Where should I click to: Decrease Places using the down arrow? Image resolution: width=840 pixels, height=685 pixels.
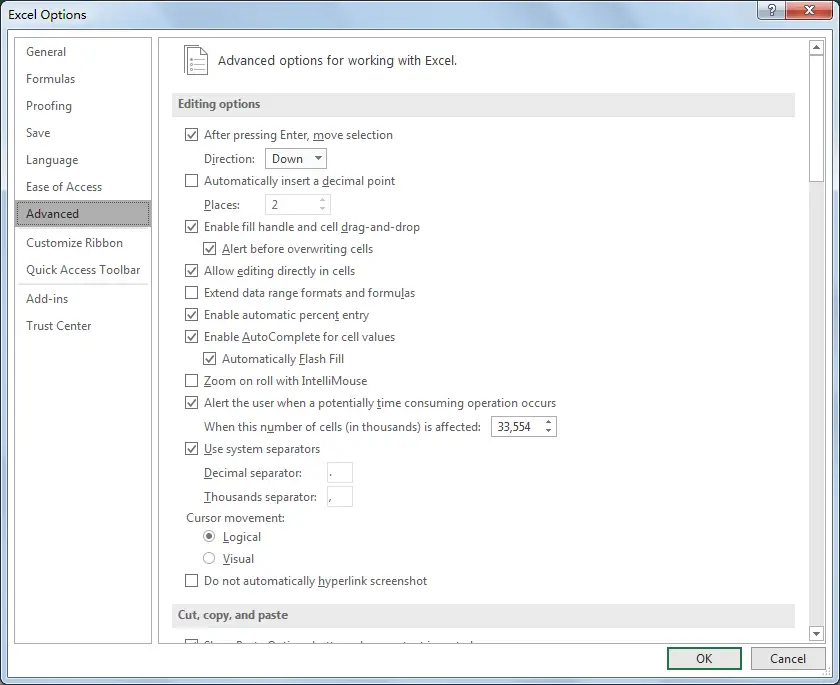(322, 209)
